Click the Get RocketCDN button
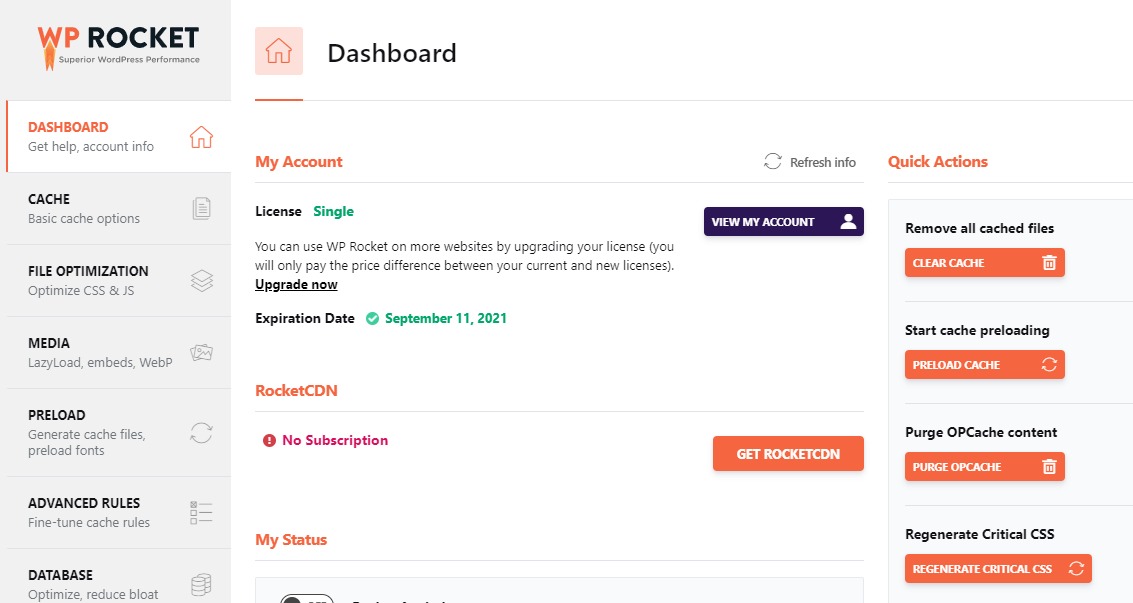The width and height of the screenshot is (1133, 603). (x=788, y=454)
